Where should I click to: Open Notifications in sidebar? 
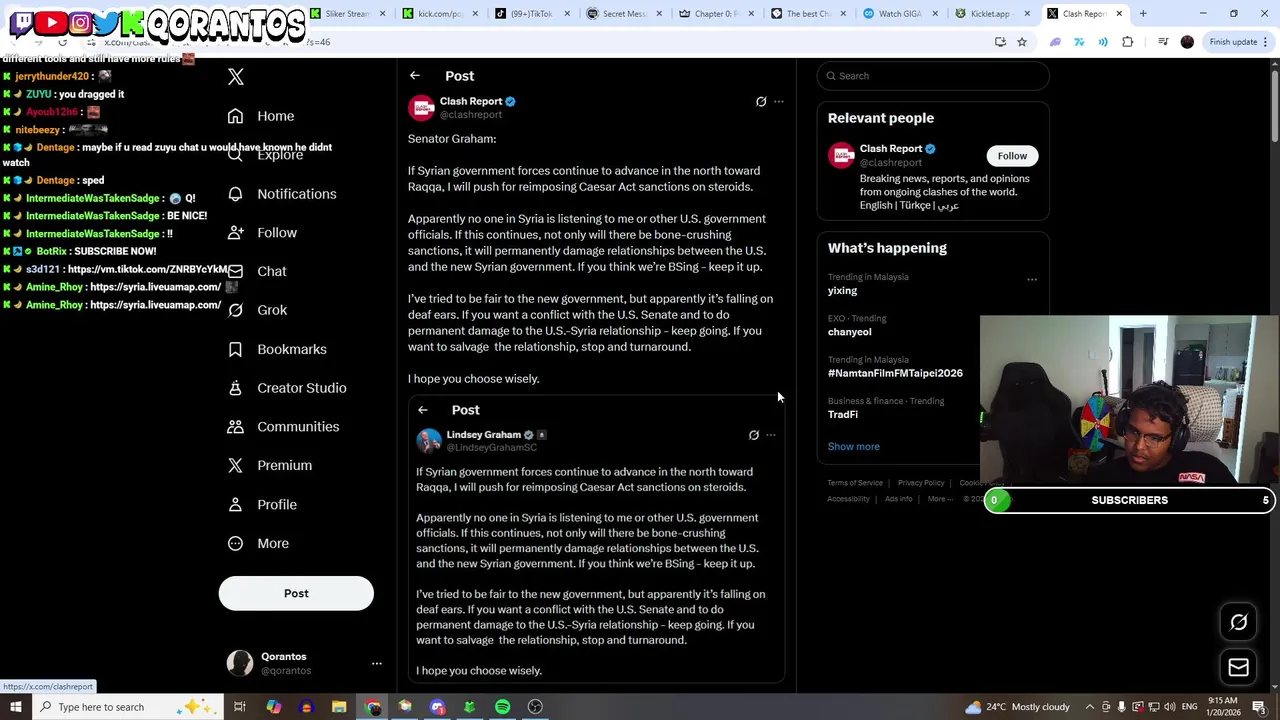[x=282, y=194]
